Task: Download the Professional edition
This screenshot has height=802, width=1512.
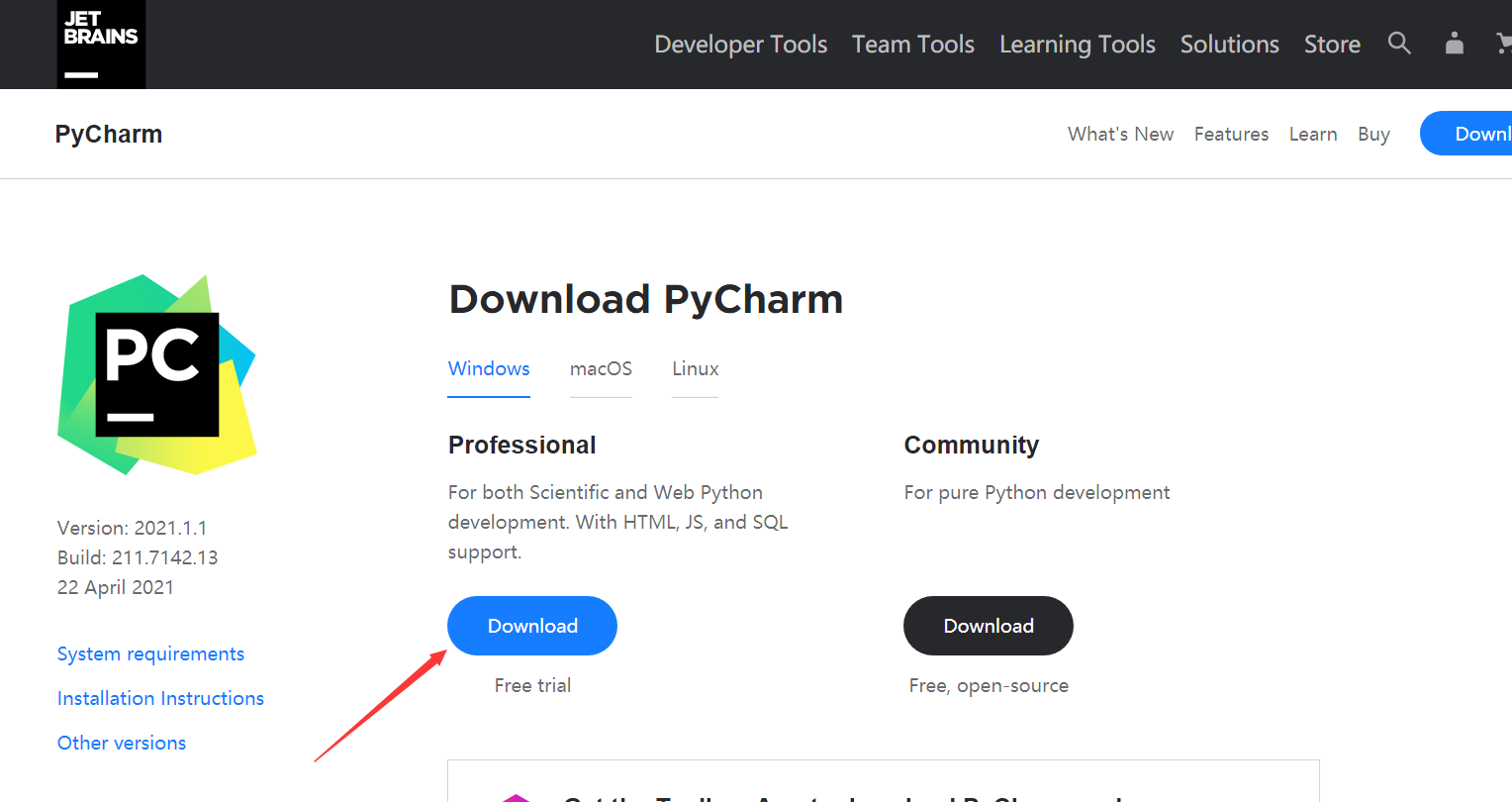Action: click(x=532, y=626)
